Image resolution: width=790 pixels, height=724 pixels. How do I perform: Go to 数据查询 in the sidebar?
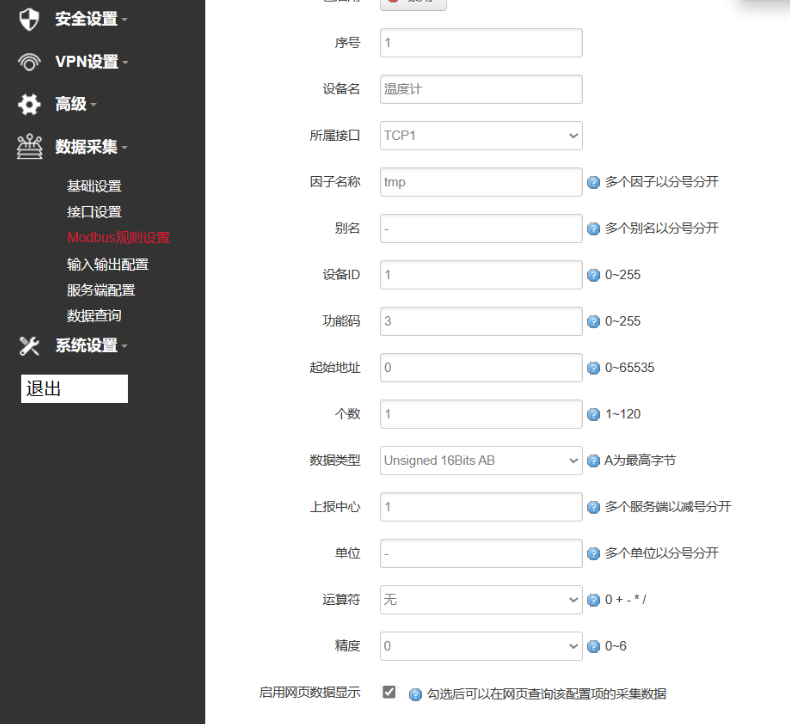94,316
